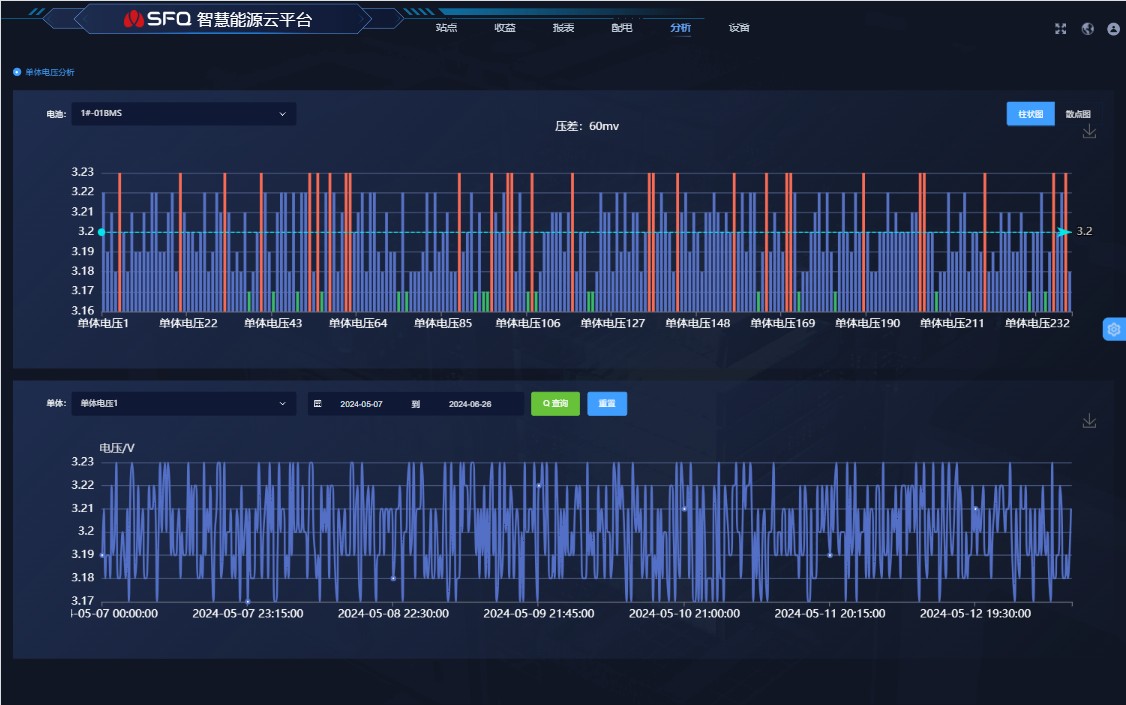Open the floating settings gear tab

tap(1114, 329)
